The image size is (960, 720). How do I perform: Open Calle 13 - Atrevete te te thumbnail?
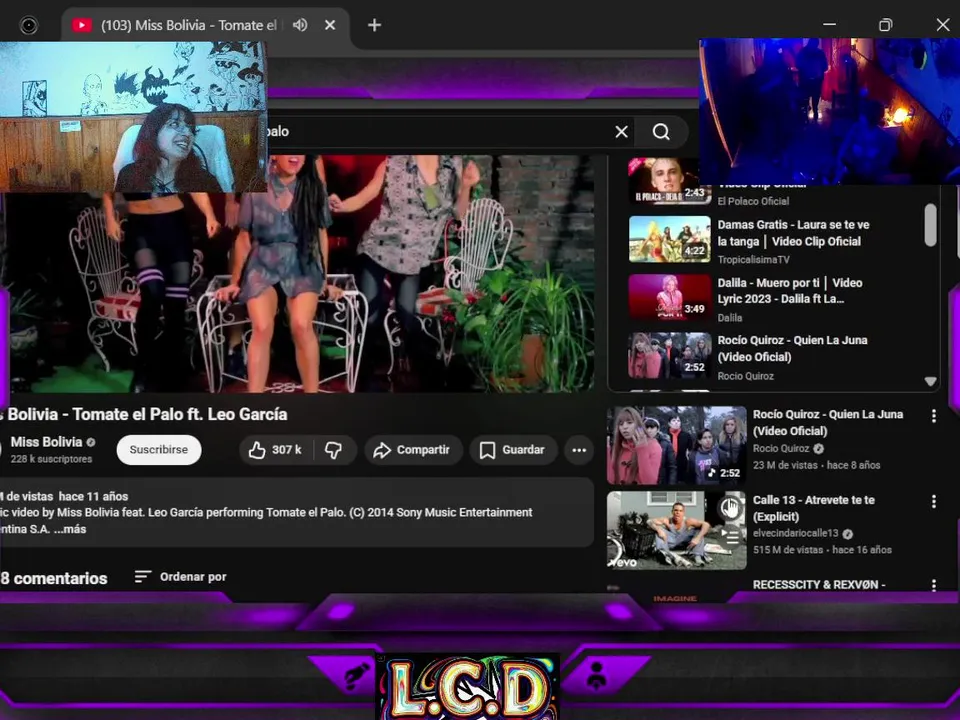coord(677,530)
